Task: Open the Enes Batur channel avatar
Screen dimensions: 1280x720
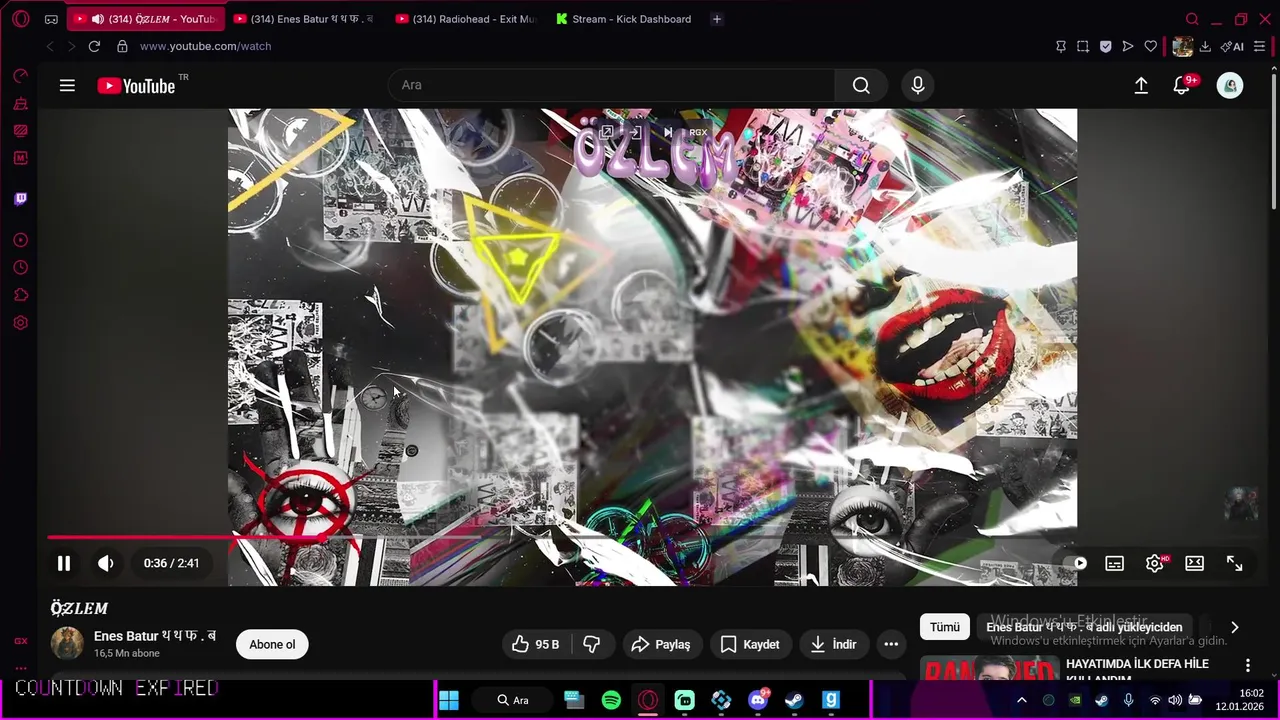Action: pyautogui.click(x=67, y=643)
